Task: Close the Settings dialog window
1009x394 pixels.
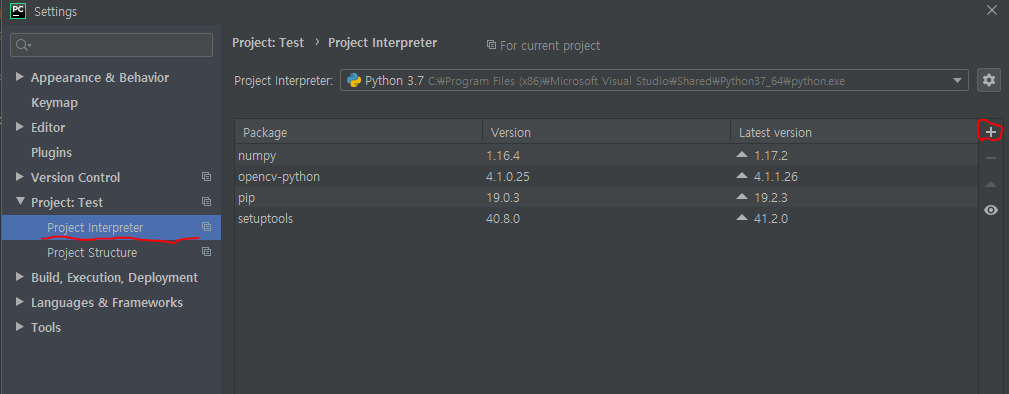Action: (991, 10)
